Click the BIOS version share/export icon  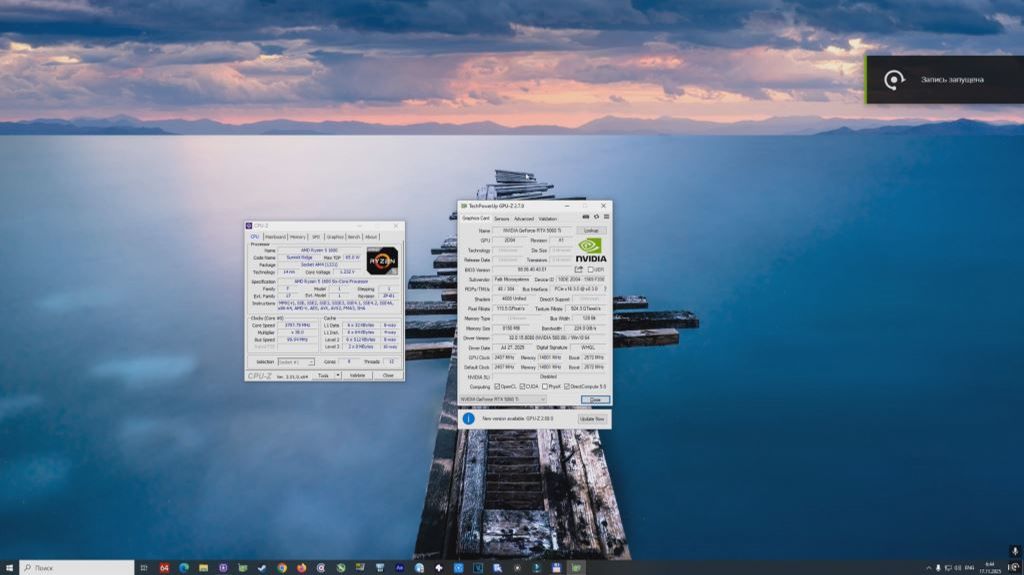tap(579, 269)
